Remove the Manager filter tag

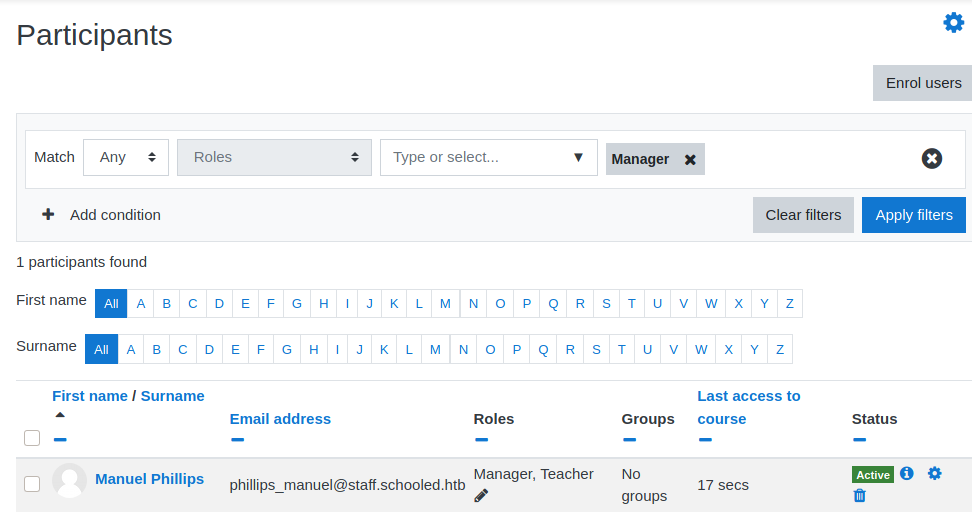pyautogui.click(x=690, y=159)
